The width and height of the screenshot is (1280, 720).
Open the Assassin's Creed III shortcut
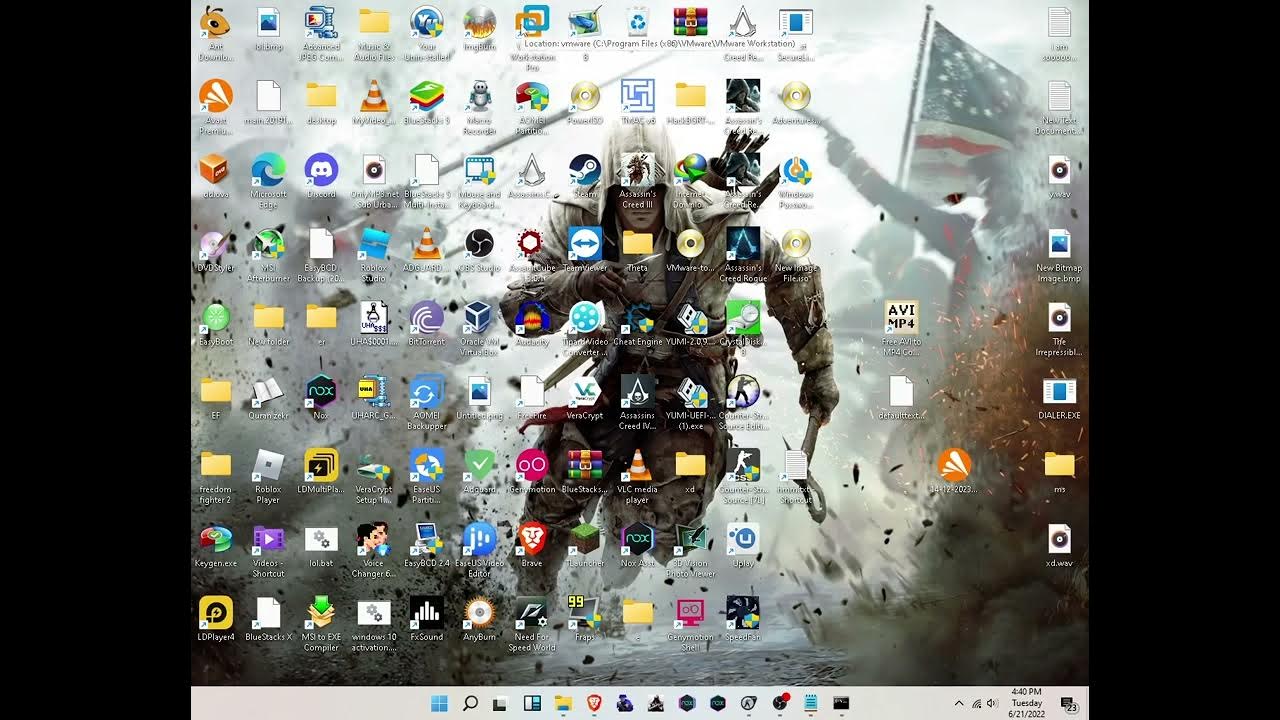pyautogui.click(x=637, y=180)
